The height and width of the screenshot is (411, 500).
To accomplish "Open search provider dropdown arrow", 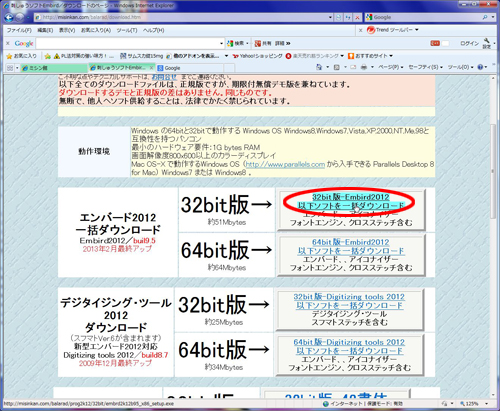I will (x=493, y=17).
